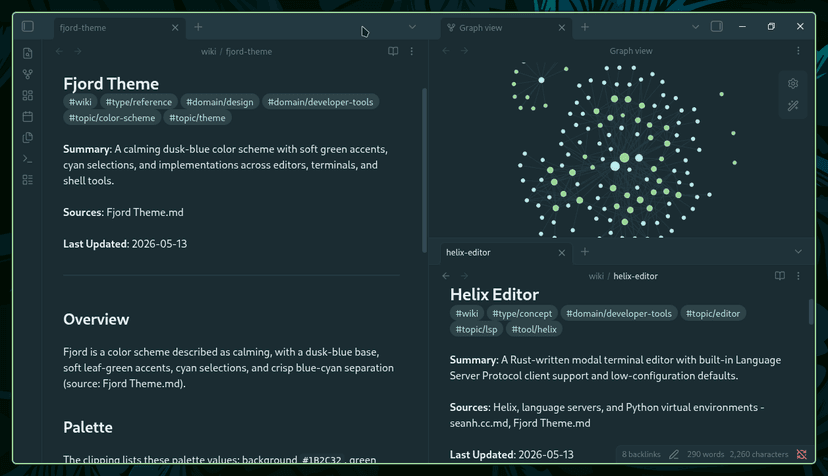Click Fjord Theme note title heading
This screenshot has height=476, width=828.
coord(111,83)
